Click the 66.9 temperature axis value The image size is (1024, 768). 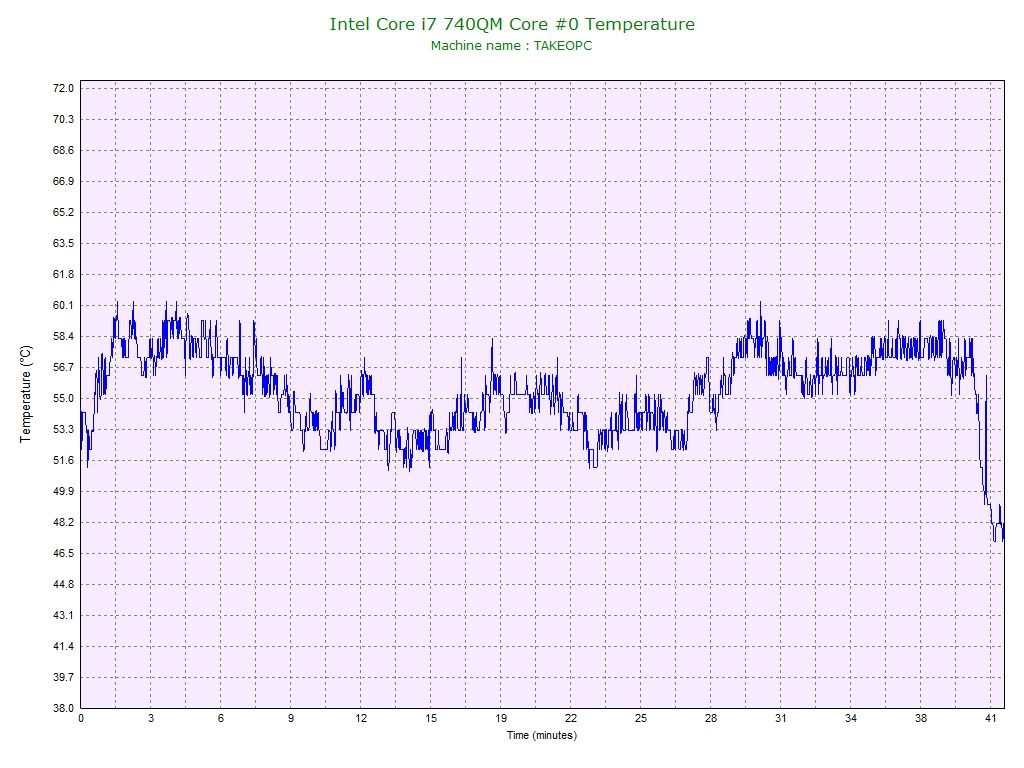tap(63, 181)
